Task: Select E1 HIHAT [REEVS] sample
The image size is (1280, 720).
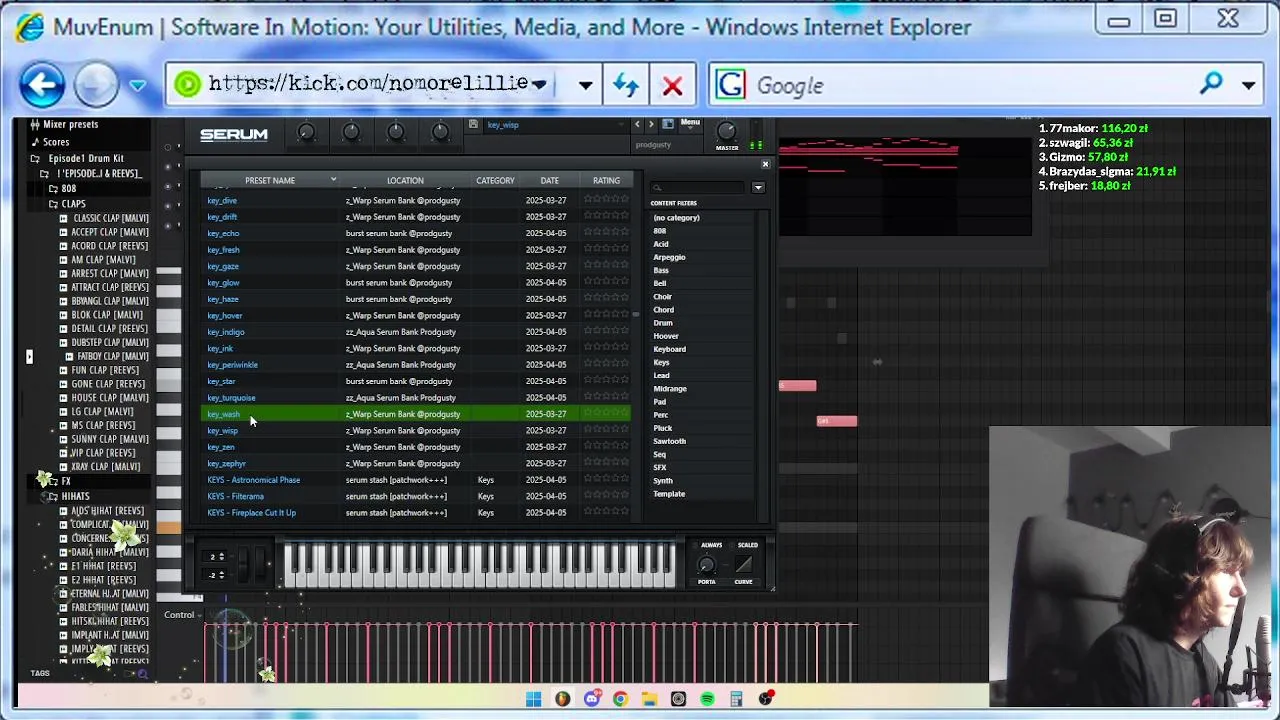Action: [103, 566]
